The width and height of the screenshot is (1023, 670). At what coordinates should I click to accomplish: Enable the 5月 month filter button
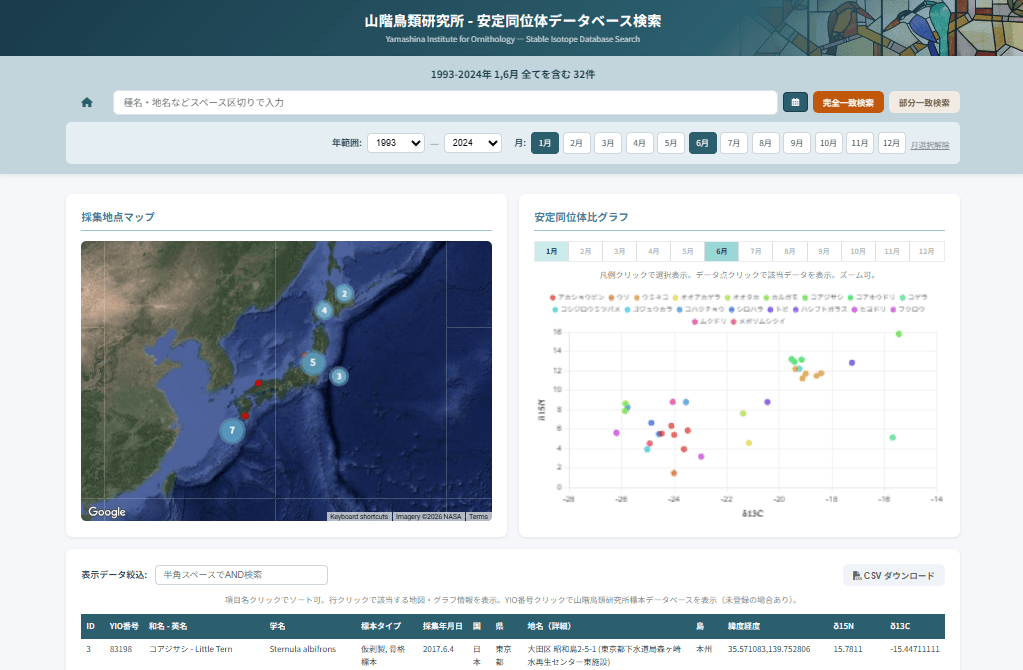pos(671,143)
